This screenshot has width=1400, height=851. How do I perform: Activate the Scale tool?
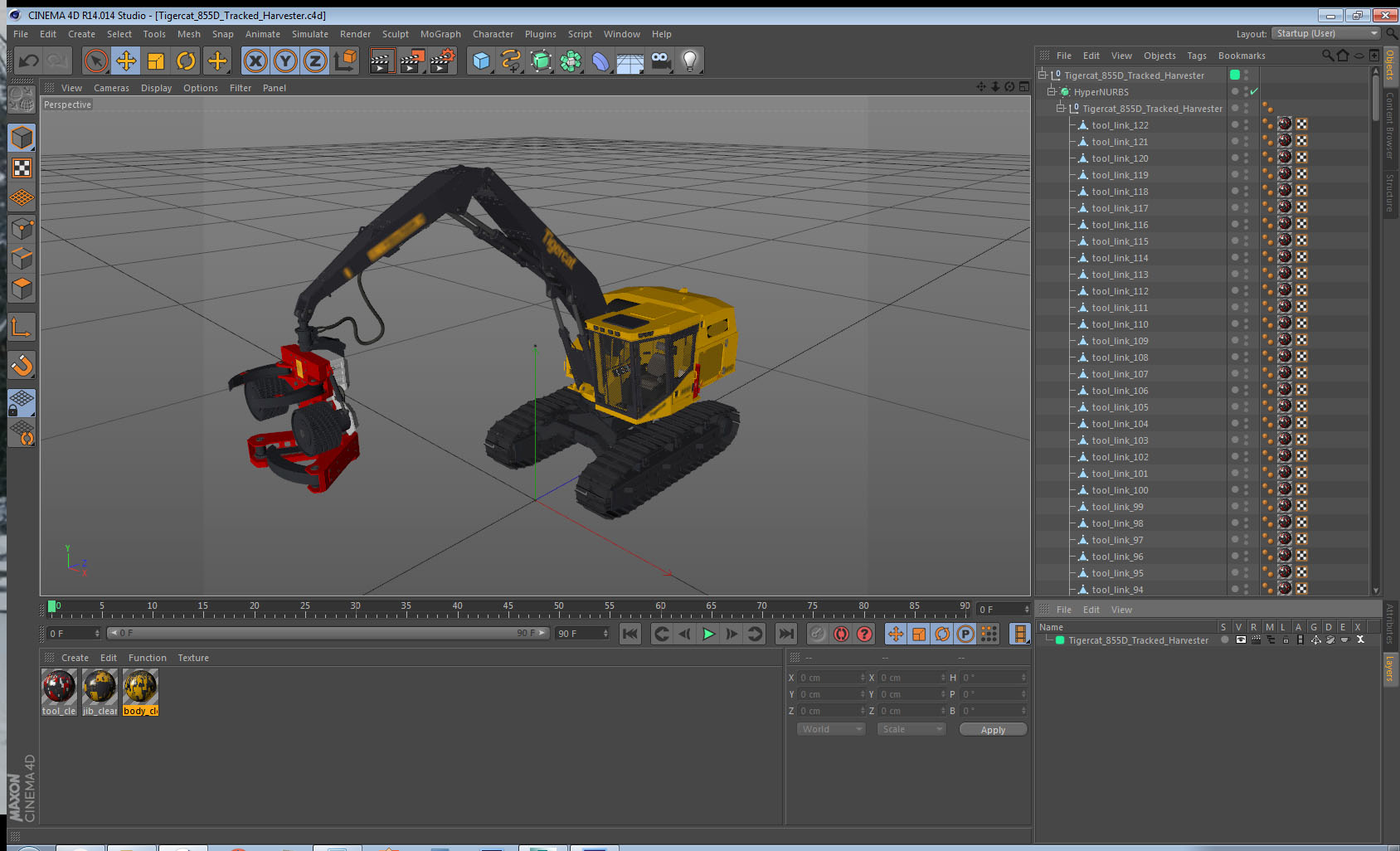coord(156,61)
